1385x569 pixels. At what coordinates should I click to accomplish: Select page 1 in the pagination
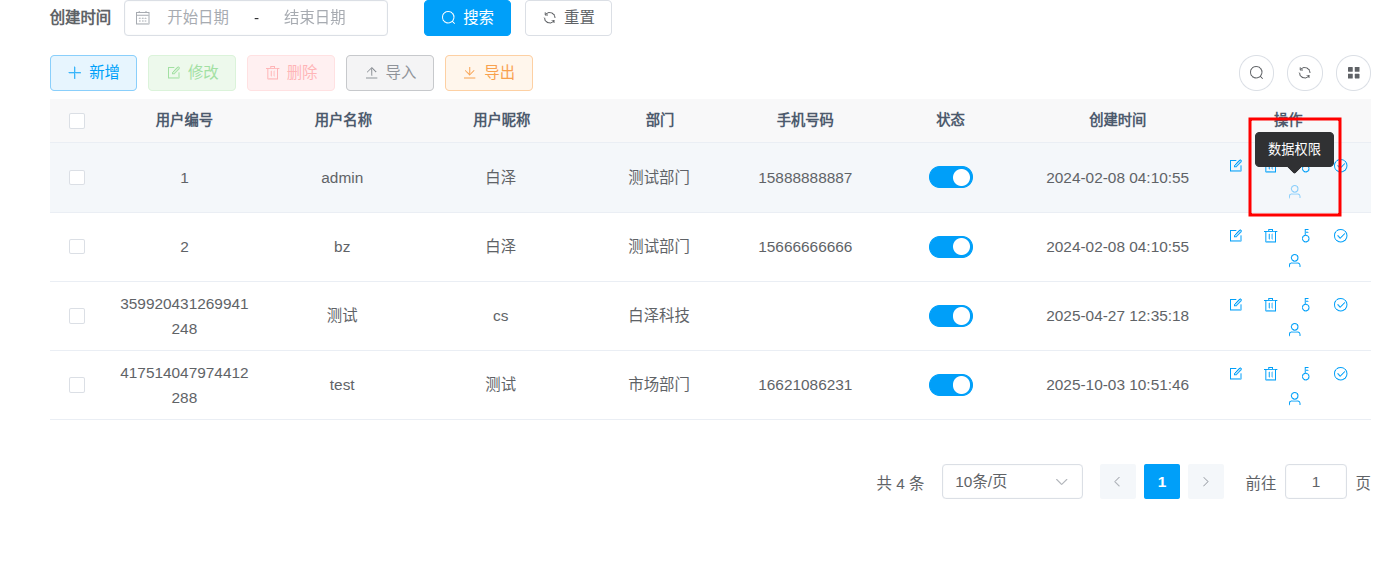(1161, 482)
